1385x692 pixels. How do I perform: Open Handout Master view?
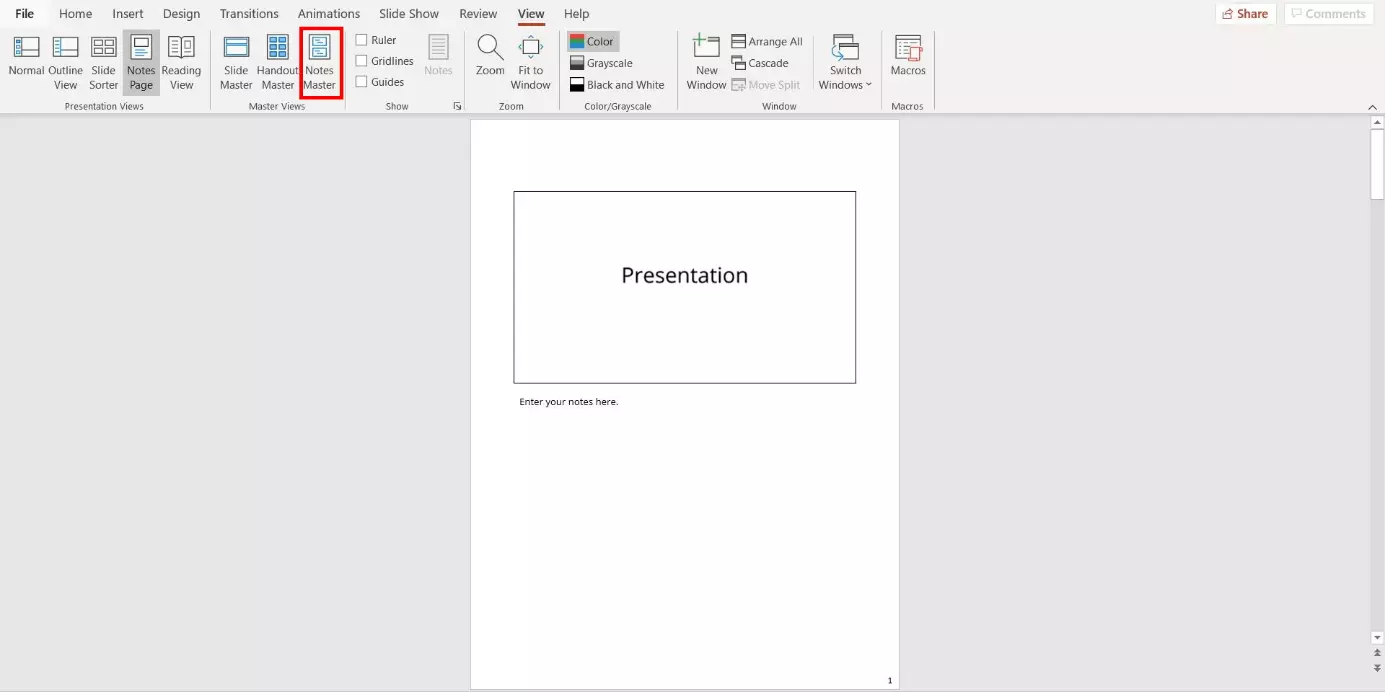278,63
